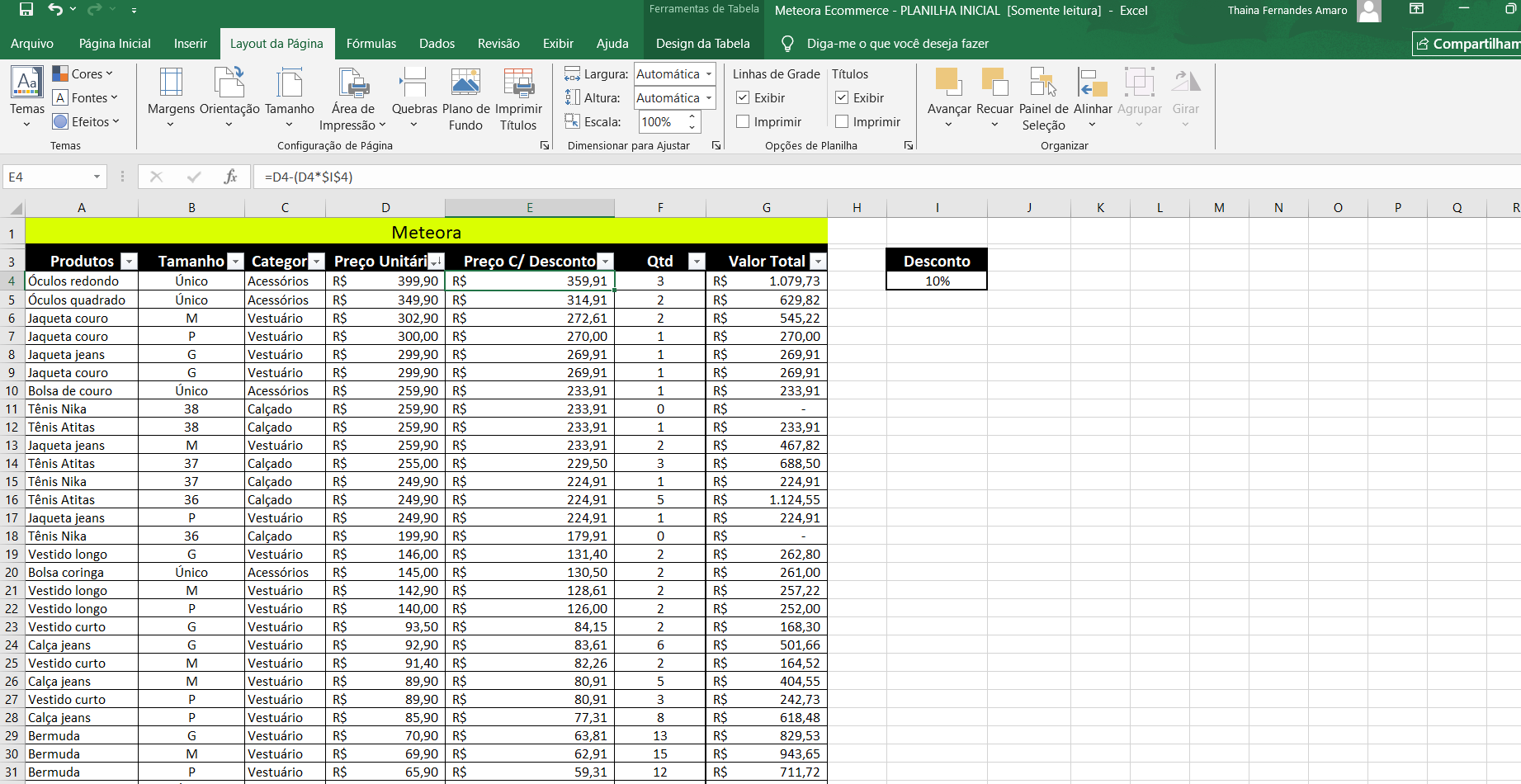Open the Tamanho column filter dropdown
Screen dimensions: 1521x784
[235, 262]
